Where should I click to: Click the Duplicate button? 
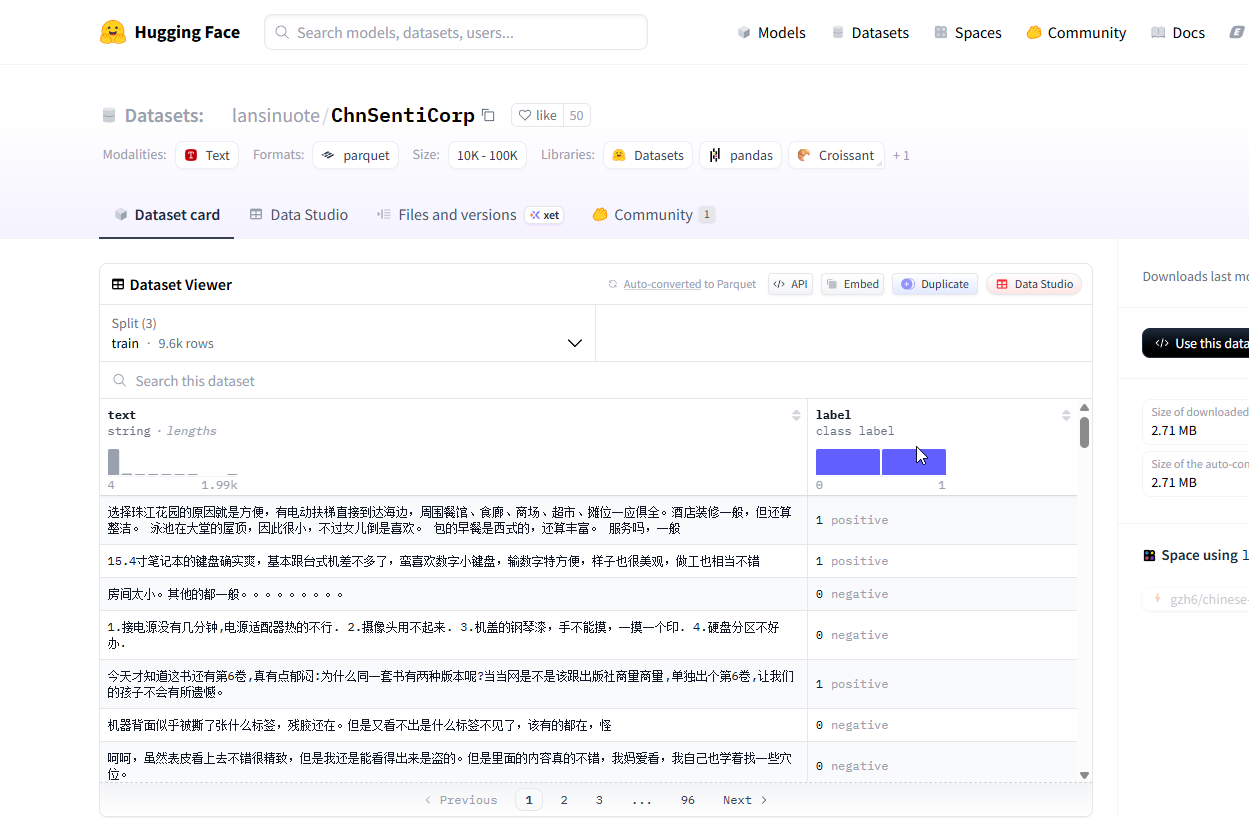[934, 284]
